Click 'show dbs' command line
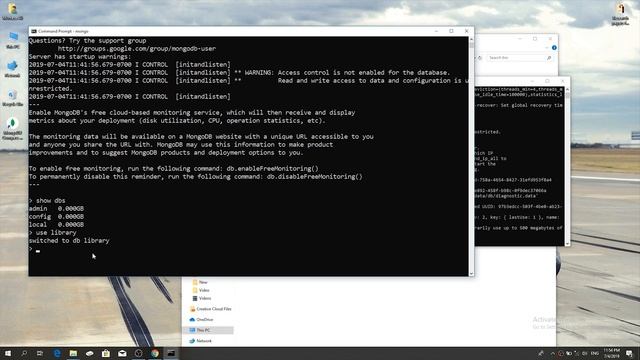Image resolution: width=640 pixels, height=360 pixels. point(47,200)
